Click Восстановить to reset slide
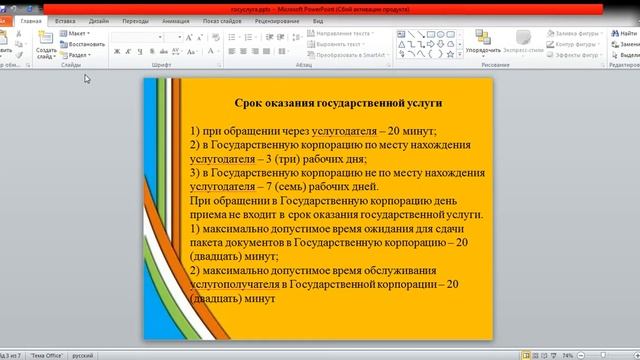 click(x=82, y=44)
